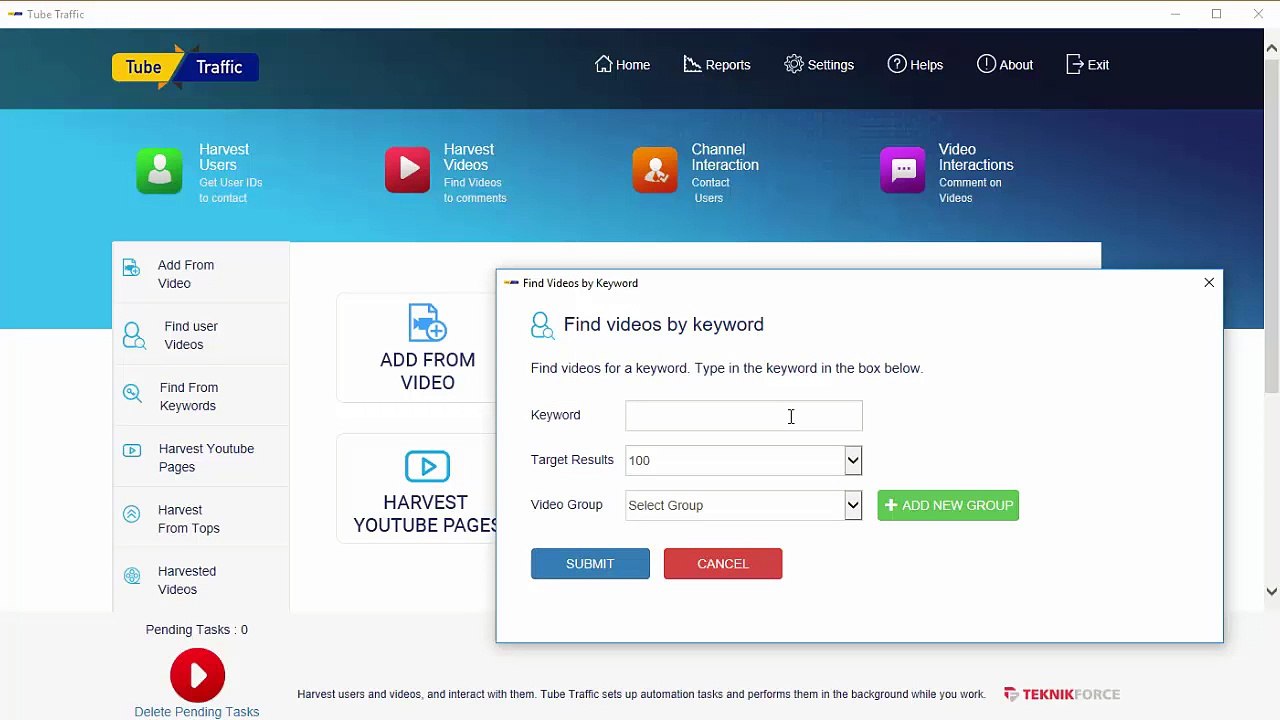Open Video Interactions purple chat icon

click(x=903, y=170)
